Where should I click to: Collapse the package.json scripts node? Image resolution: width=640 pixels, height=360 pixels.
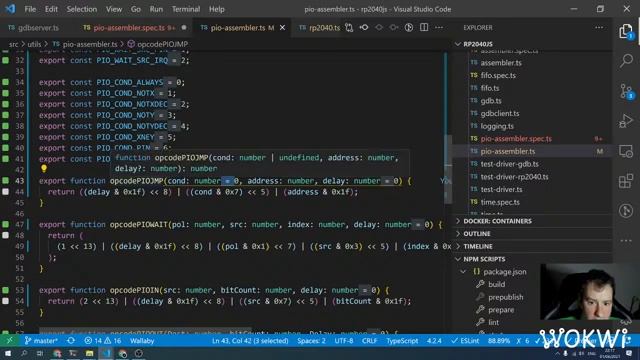[463, 272]
